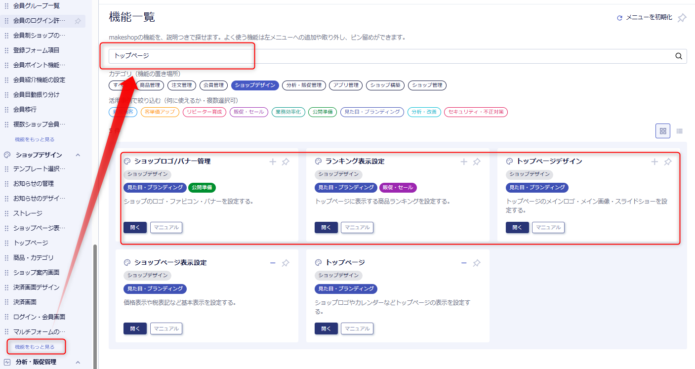The height and width of the screenshot is (369, 695).
Task: Pin the 機能一覧 page using top-right pin icon
Action: [682, 18]
